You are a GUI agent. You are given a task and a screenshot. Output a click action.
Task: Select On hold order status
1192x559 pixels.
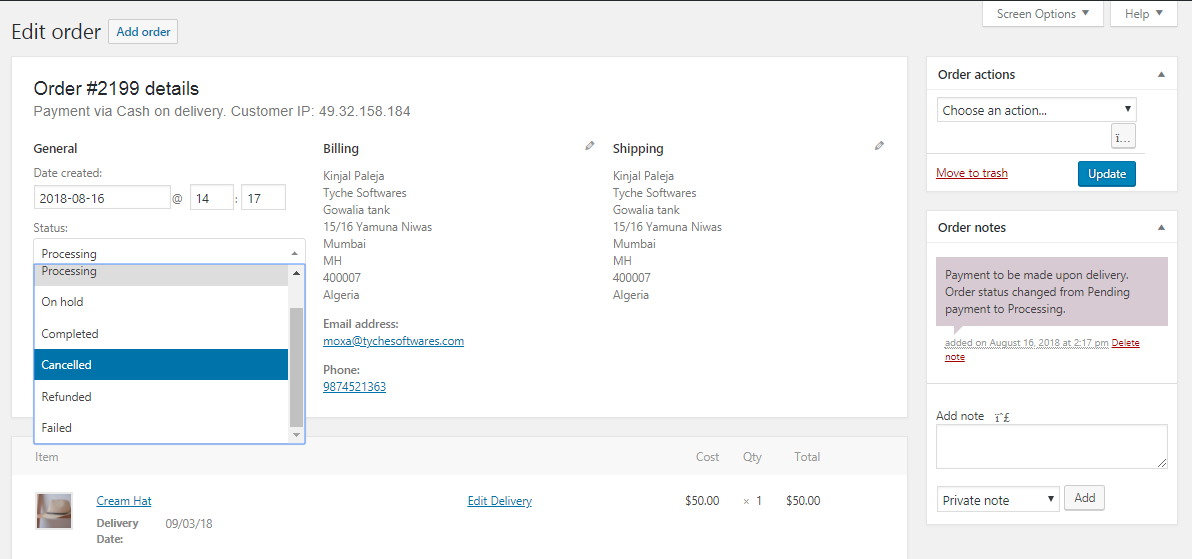161,302
